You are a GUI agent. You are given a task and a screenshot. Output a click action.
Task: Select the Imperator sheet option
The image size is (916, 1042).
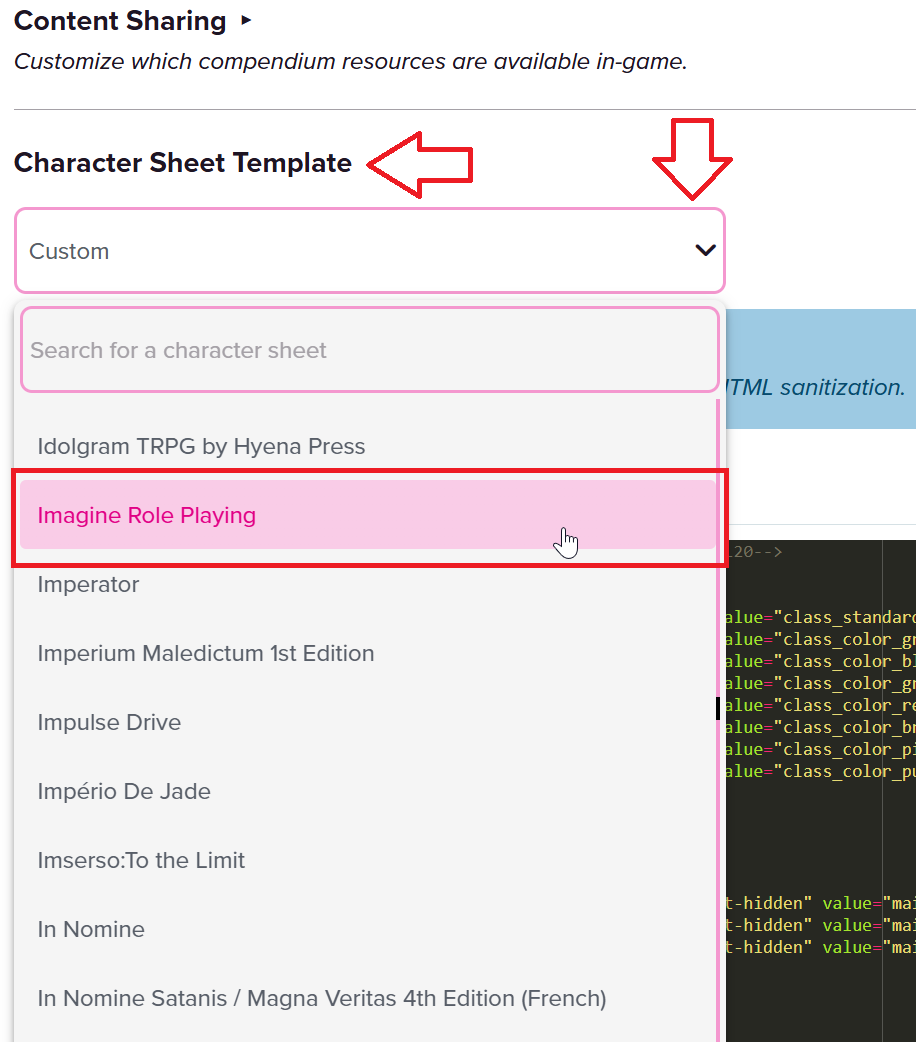click(88, 584)
